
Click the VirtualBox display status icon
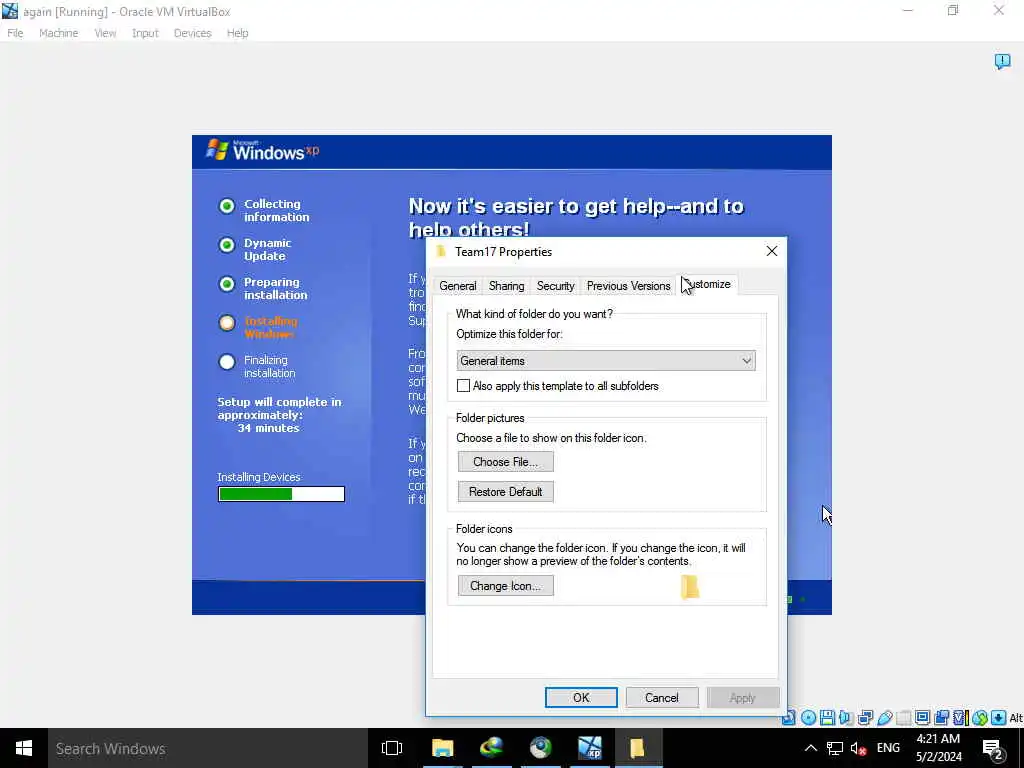(922, 718)
